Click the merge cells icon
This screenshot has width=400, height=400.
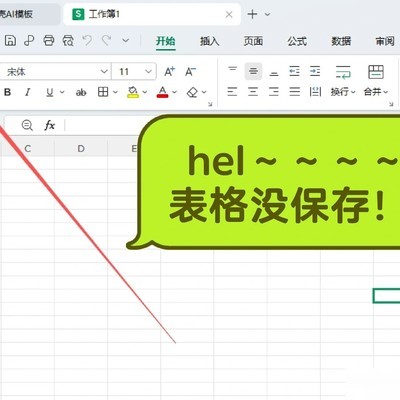(x=376, y=72)
